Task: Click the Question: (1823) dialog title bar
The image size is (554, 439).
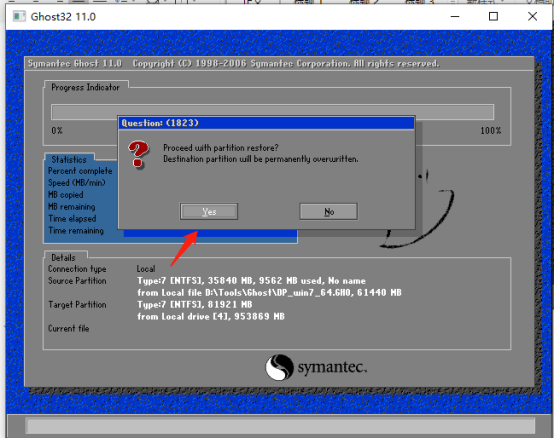Action: [266, 123]
